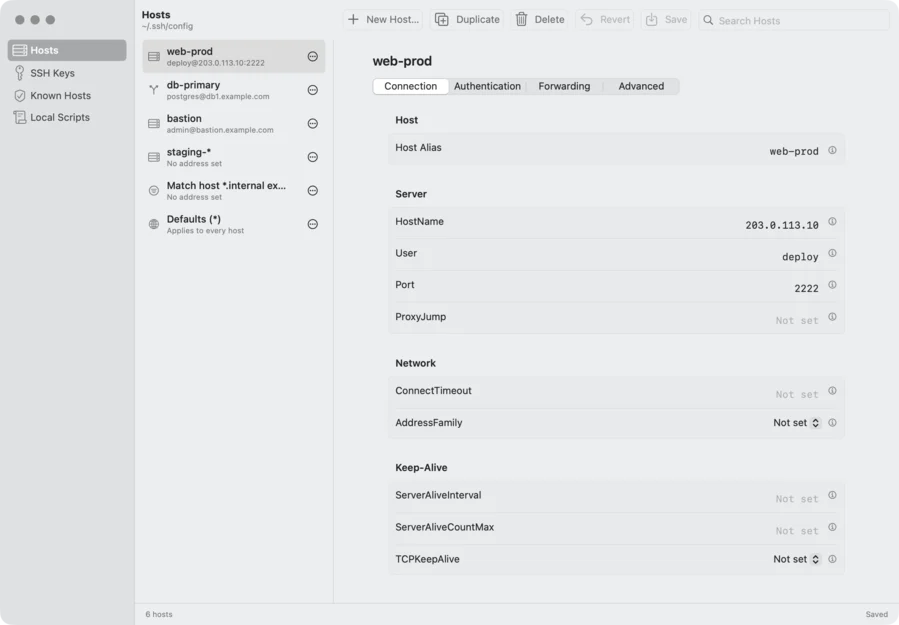The image size is (899, 625).
Task: Show info for Host Alias
Action: point(832,150)
